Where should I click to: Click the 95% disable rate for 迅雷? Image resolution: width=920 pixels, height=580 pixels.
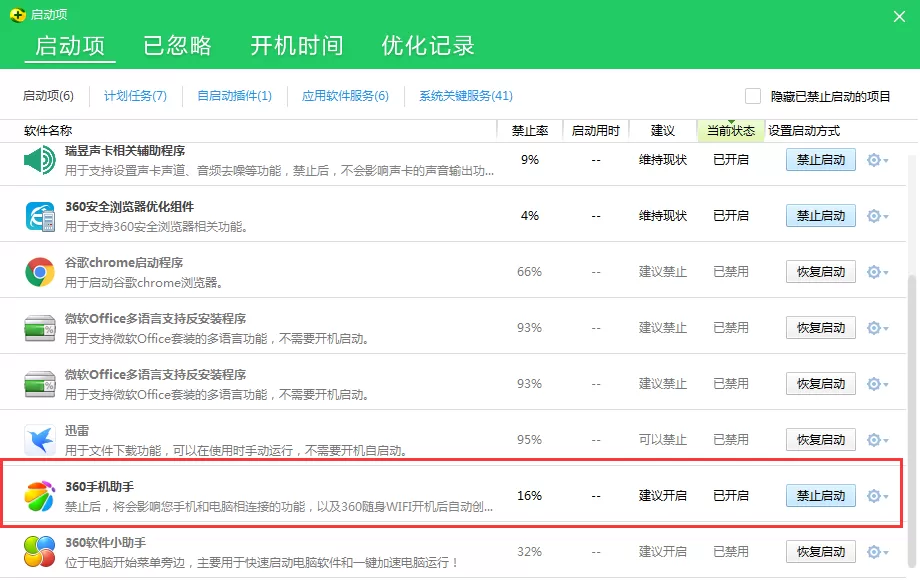pos(529,440)
